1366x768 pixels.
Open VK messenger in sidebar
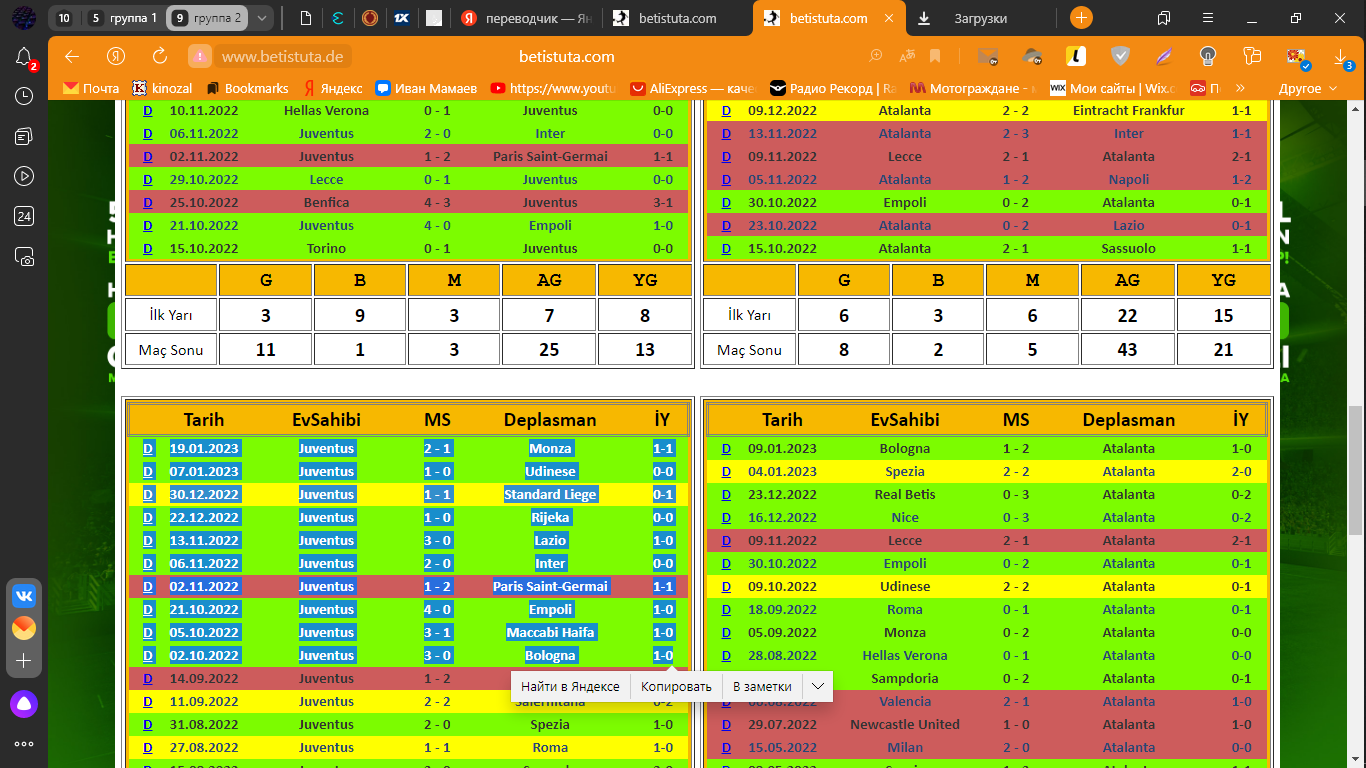pyautogui.click(x=24, y=596)
